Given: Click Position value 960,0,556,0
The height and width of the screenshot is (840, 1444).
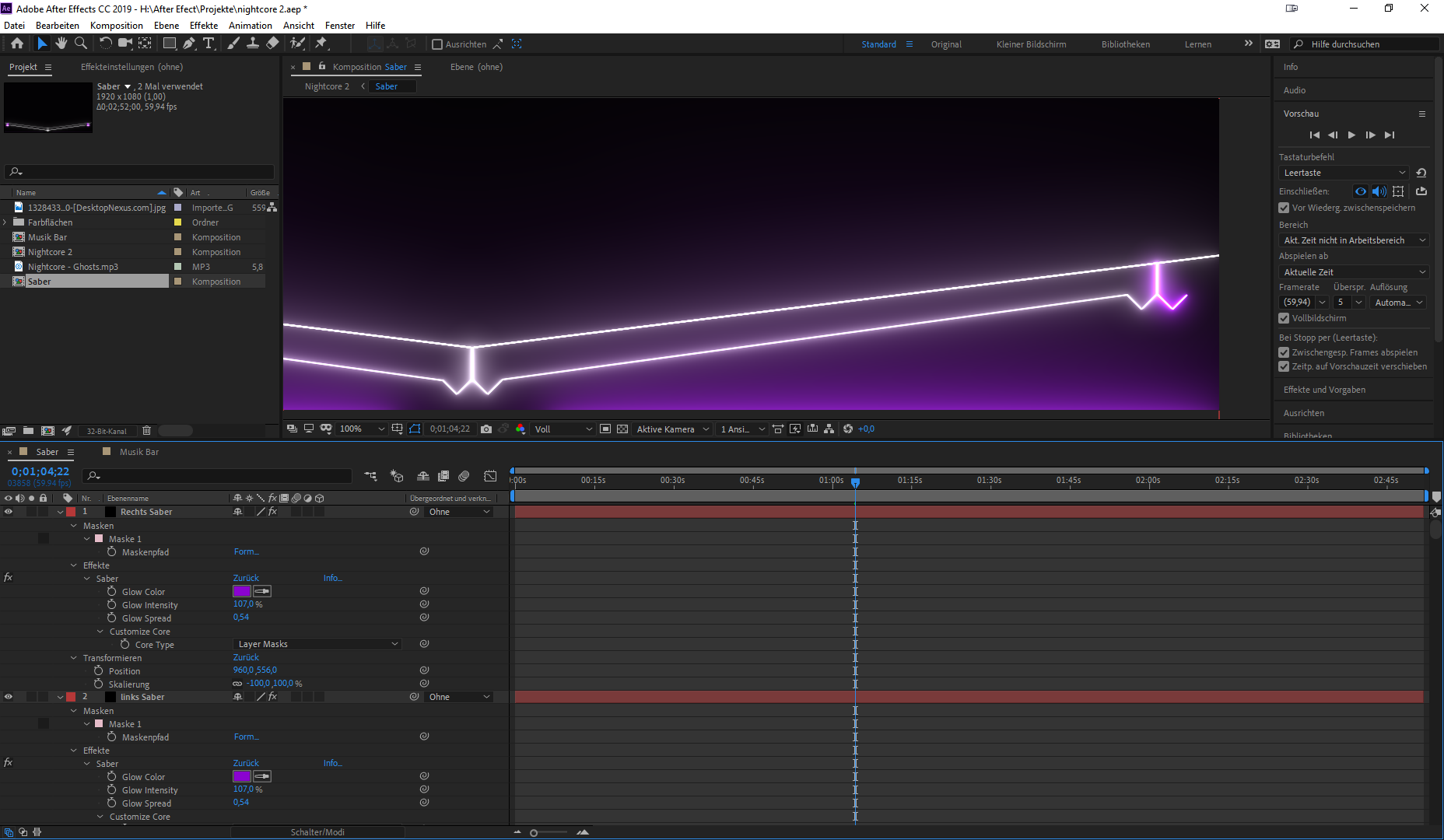Looking at the screenshot, I should [x=255, y=670].
